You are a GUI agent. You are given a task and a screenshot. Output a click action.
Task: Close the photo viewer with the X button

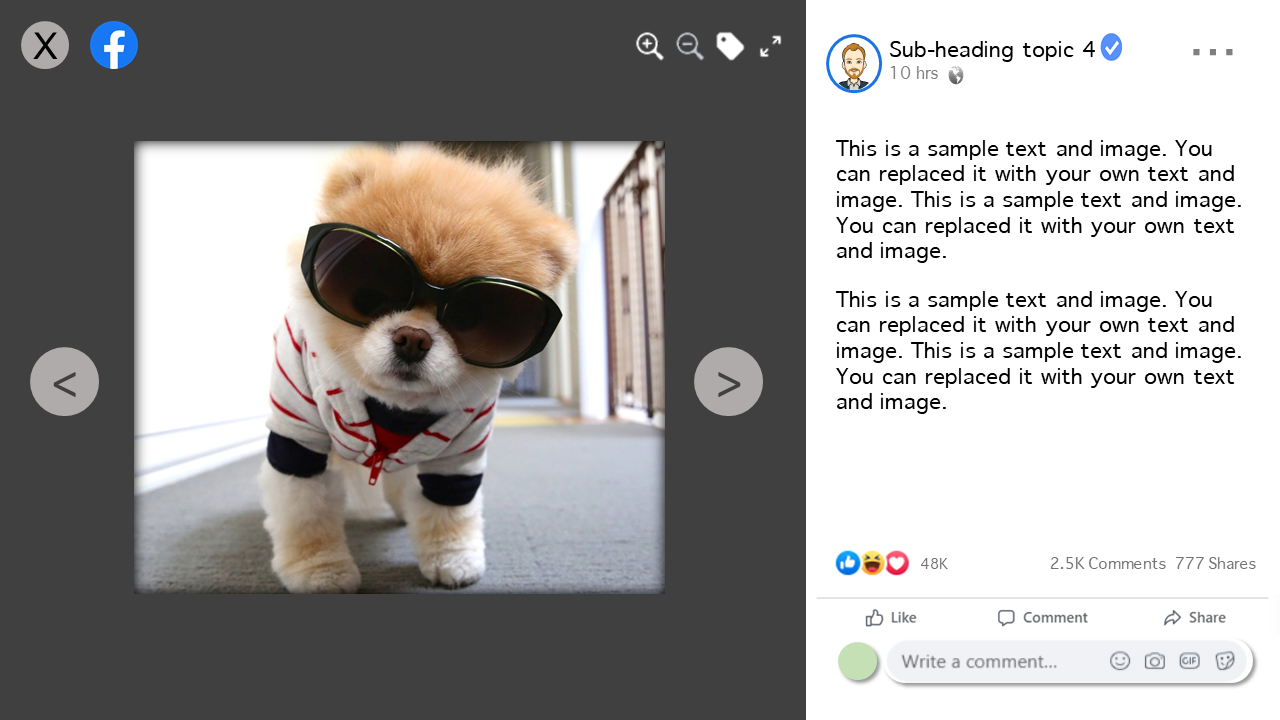tap(45, 45)
